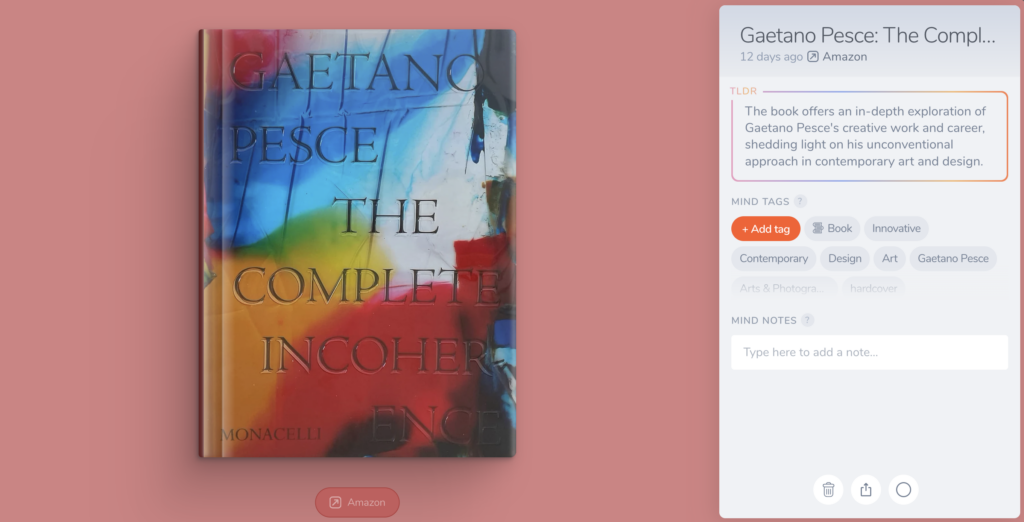Click the share icon button

(x=866, y=489)
